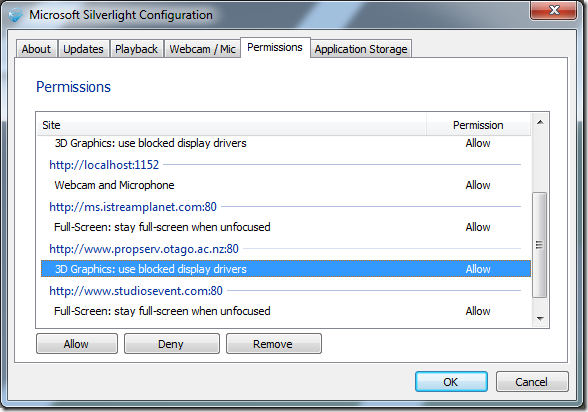Open the Updates tab
This screenshot has width=588, height=412.
click(x=84, y=49)
